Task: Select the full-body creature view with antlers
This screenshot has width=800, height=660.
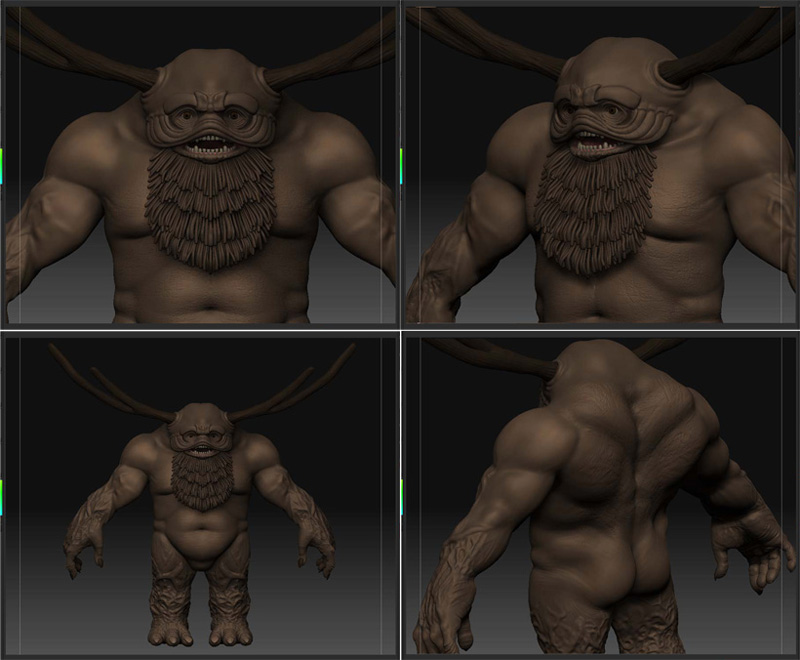Action: [199, 495]
